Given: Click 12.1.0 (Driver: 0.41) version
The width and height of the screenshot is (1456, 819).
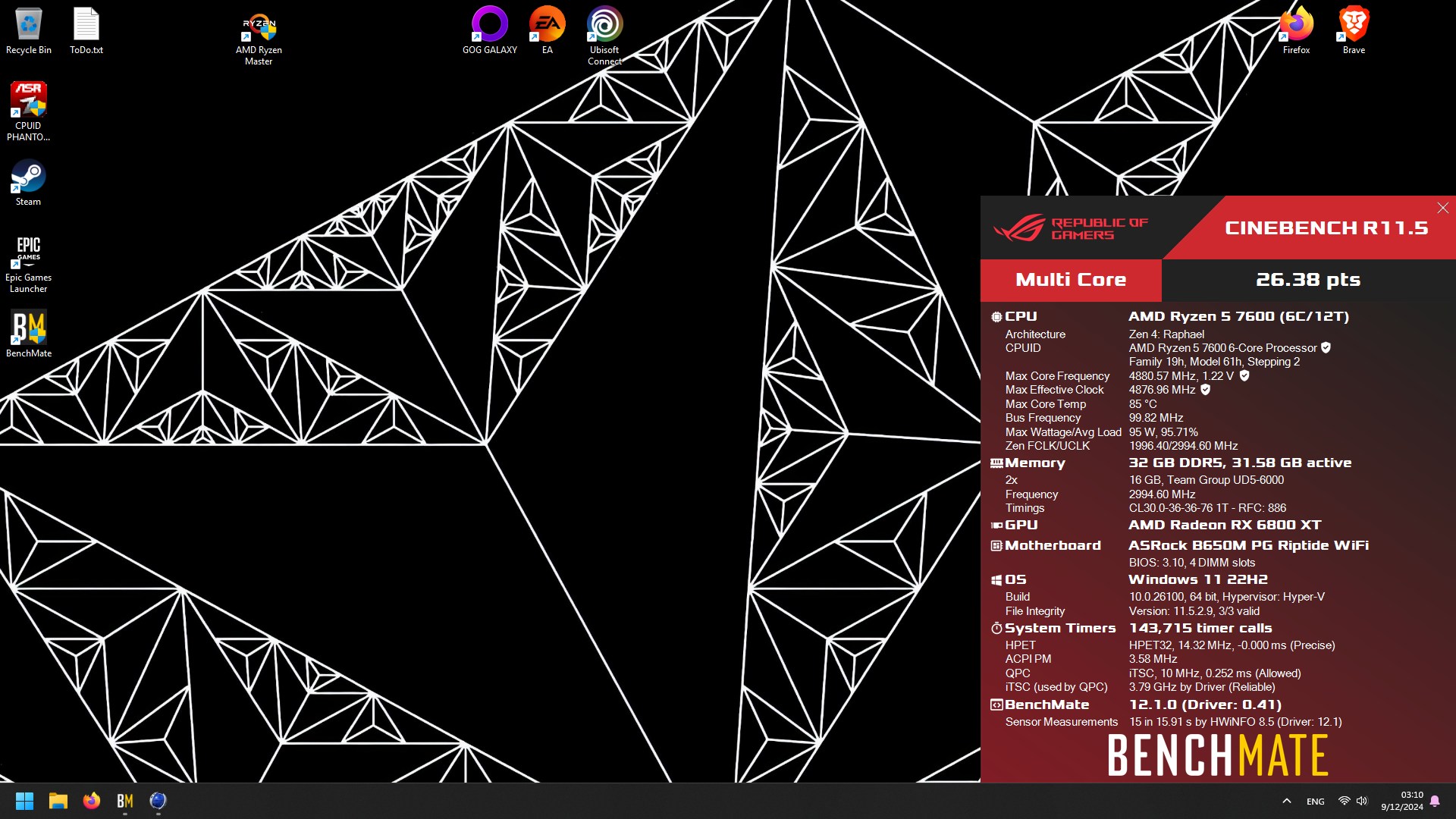Looking at the screenshot, I should click(1205, 704).
